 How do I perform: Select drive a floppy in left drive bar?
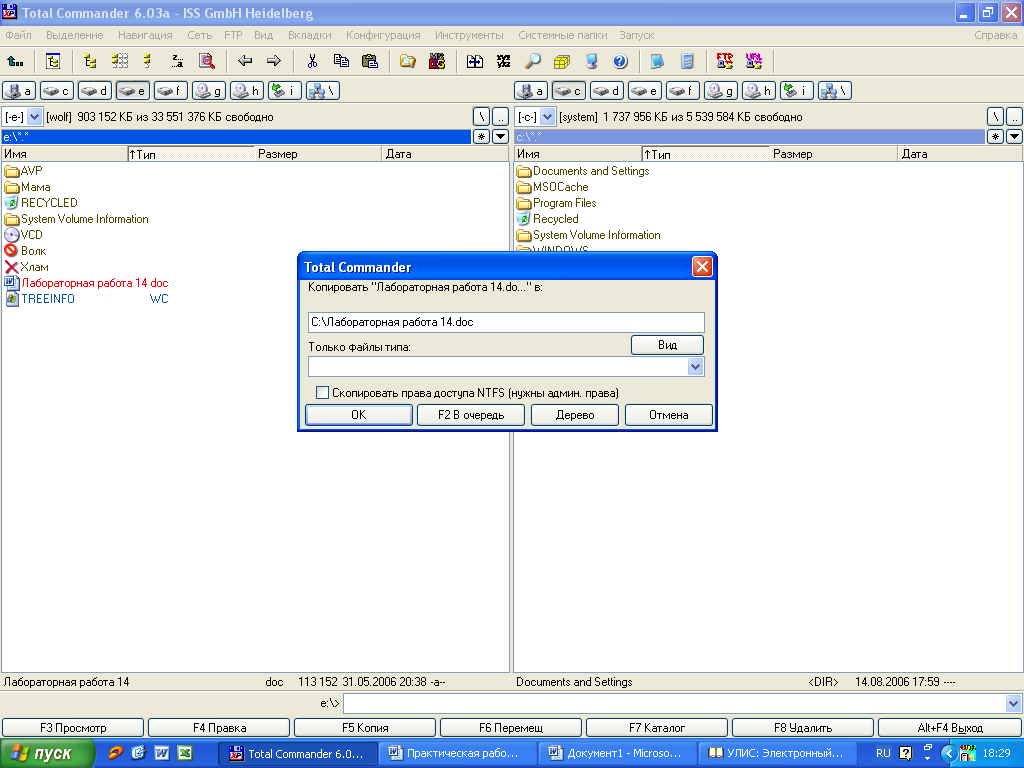tap(19, 91)
